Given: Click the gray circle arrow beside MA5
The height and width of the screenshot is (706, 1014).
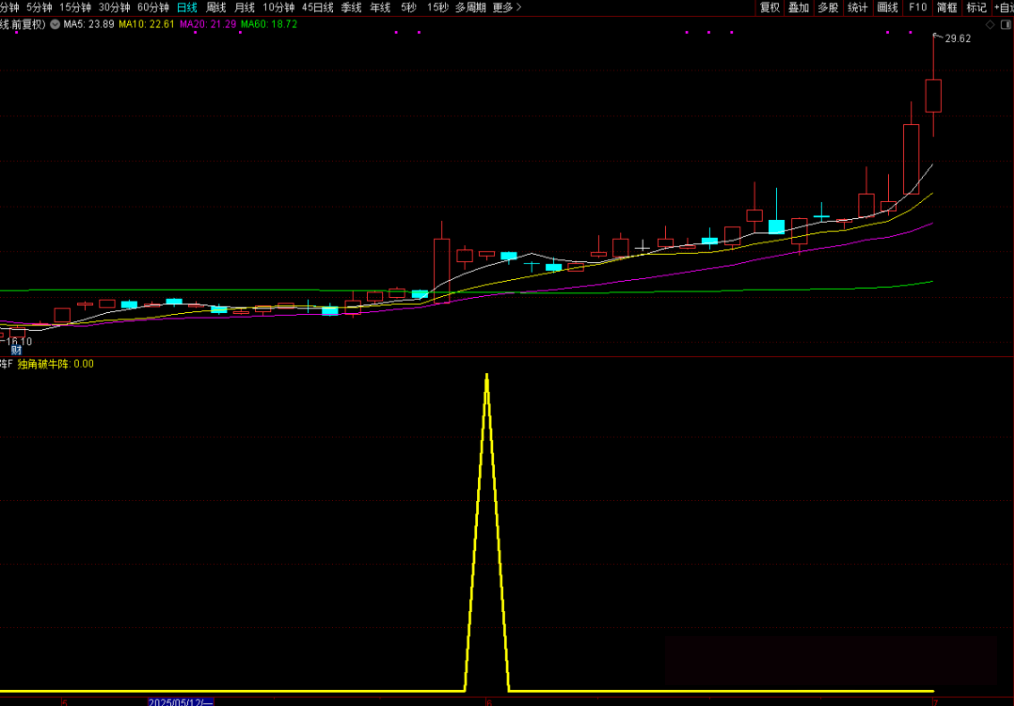Looking at the screenshot, I should [54, 24].
